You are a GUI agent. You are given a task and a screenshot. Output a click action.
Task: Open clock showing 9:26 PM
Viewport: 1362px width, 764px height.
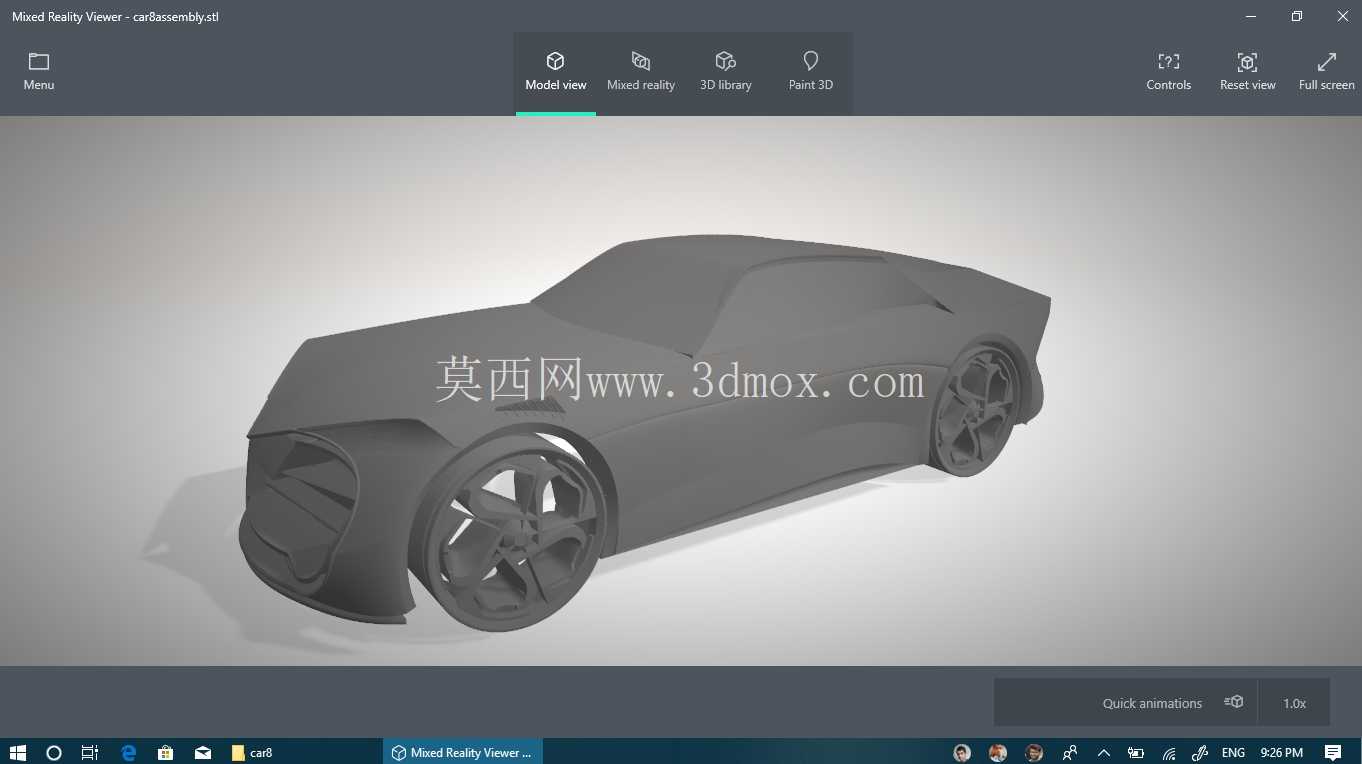tap(1281, 752)
